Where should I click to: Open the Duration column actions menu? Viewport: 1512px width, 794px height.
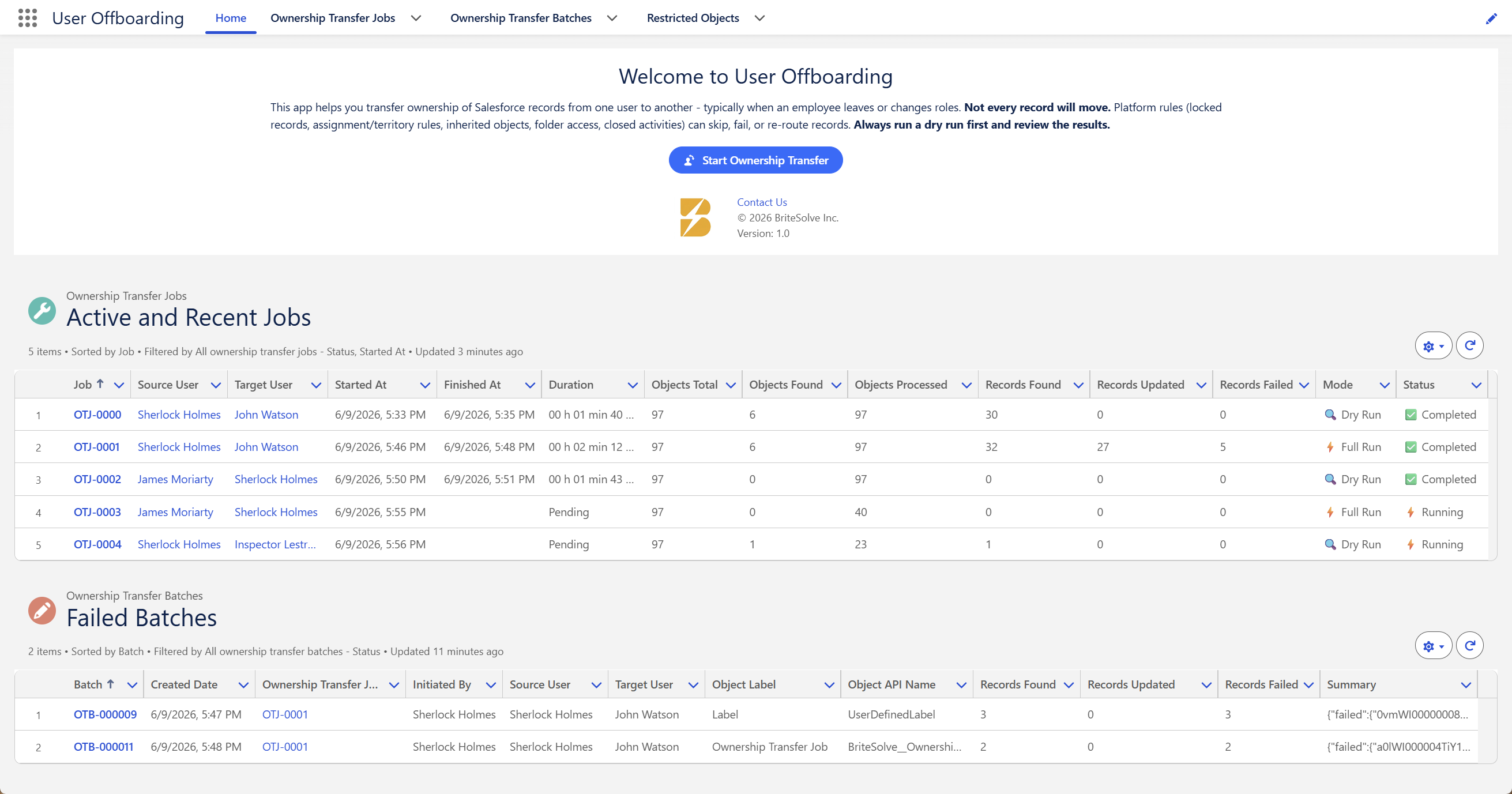coord(632,385)
